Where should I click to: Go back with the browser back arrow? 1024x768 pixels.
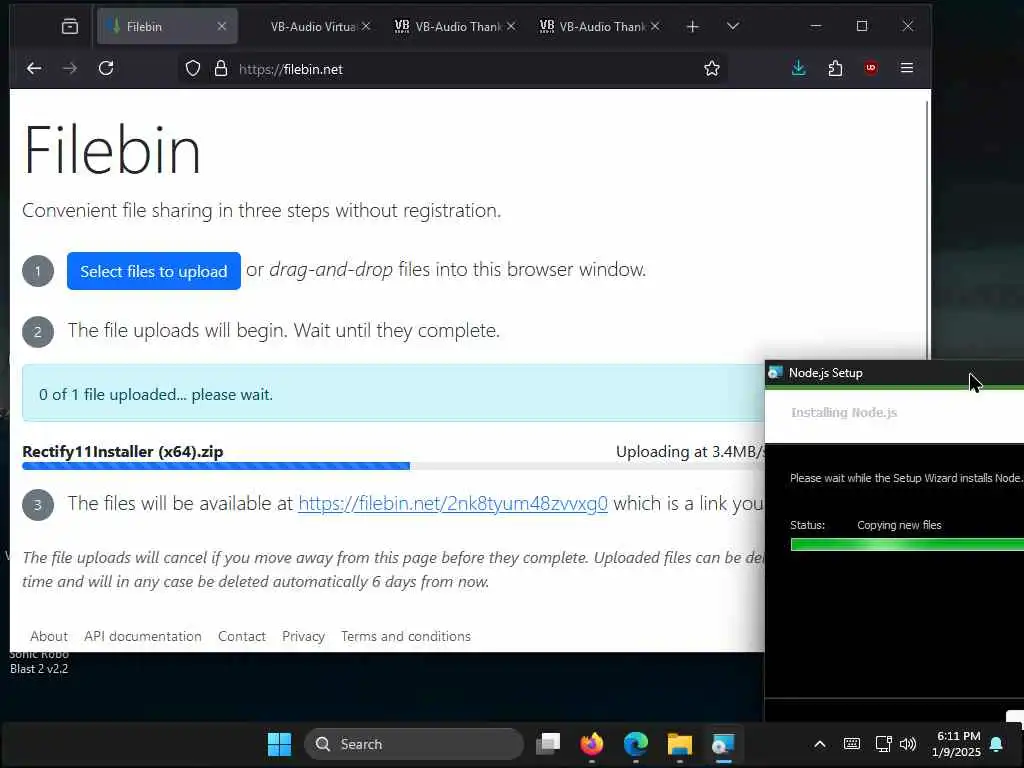click(x=34, y=68)
